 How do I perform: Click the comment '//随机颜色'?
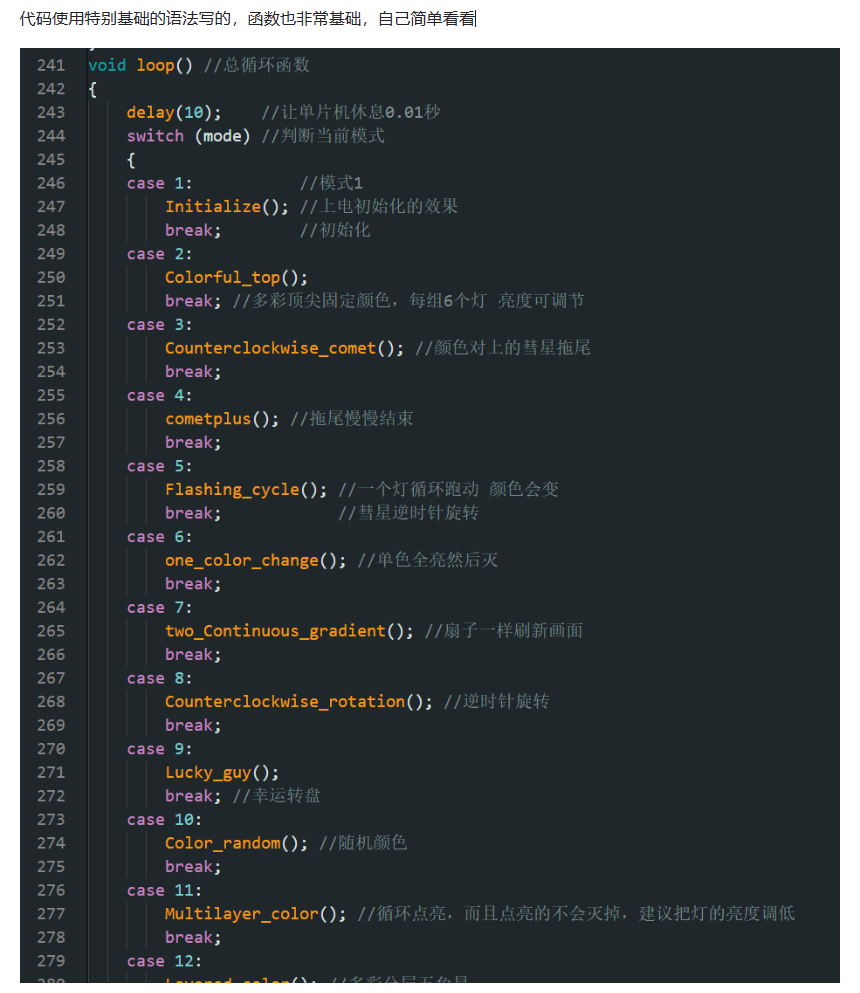363,844
